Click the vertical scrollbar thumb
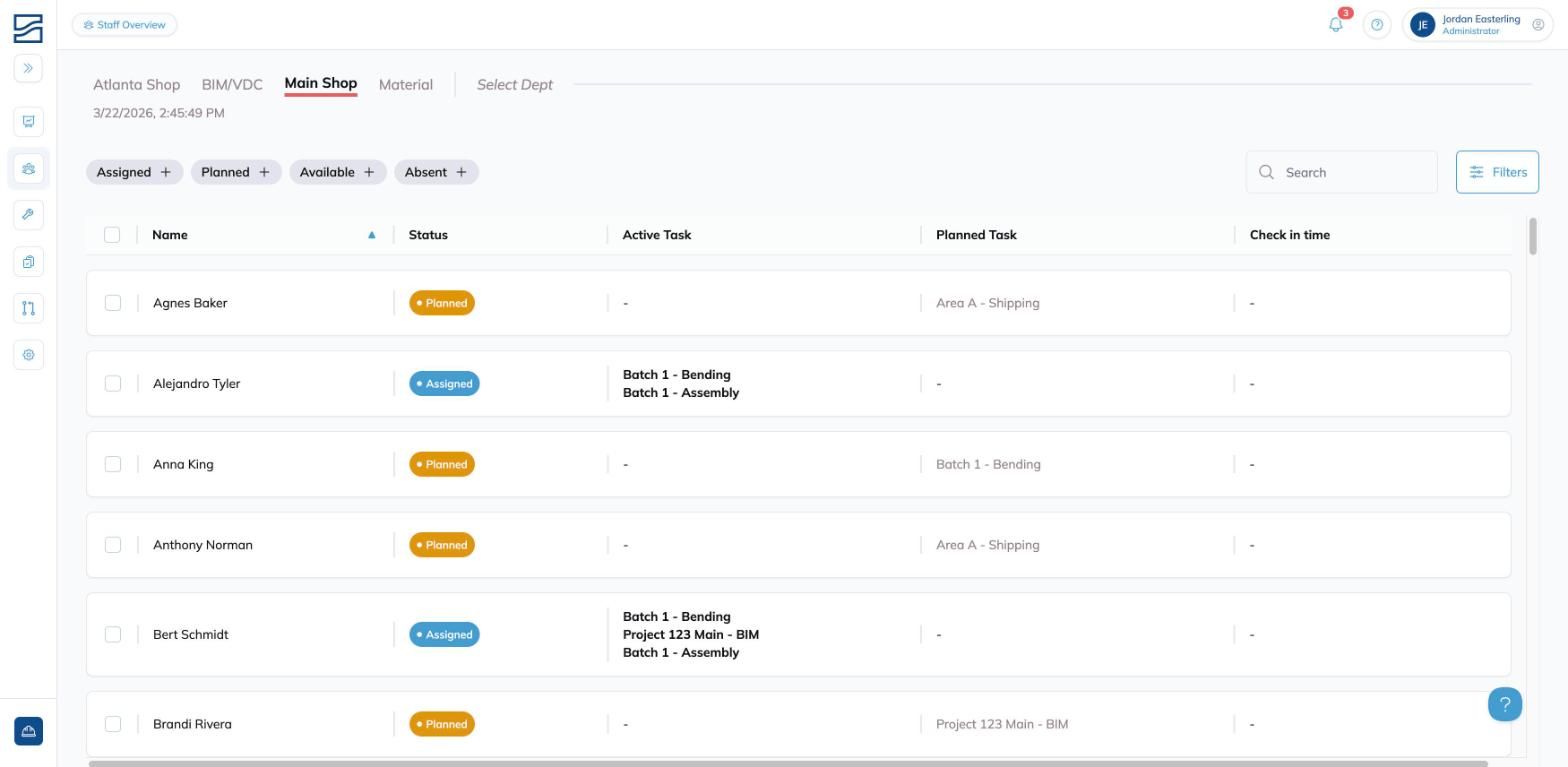This screenshot has height=767, width=1568. [x=1533, y=236]
